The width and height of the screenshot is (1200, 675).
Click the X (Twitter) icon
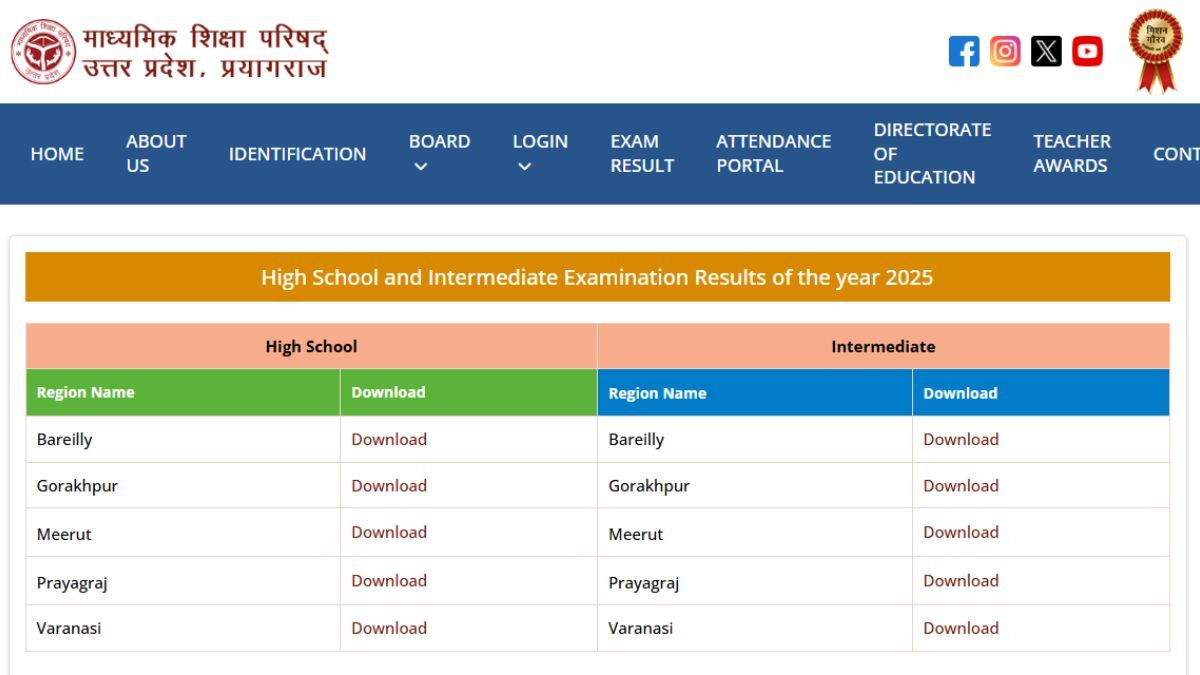(x=1045, y=51)
